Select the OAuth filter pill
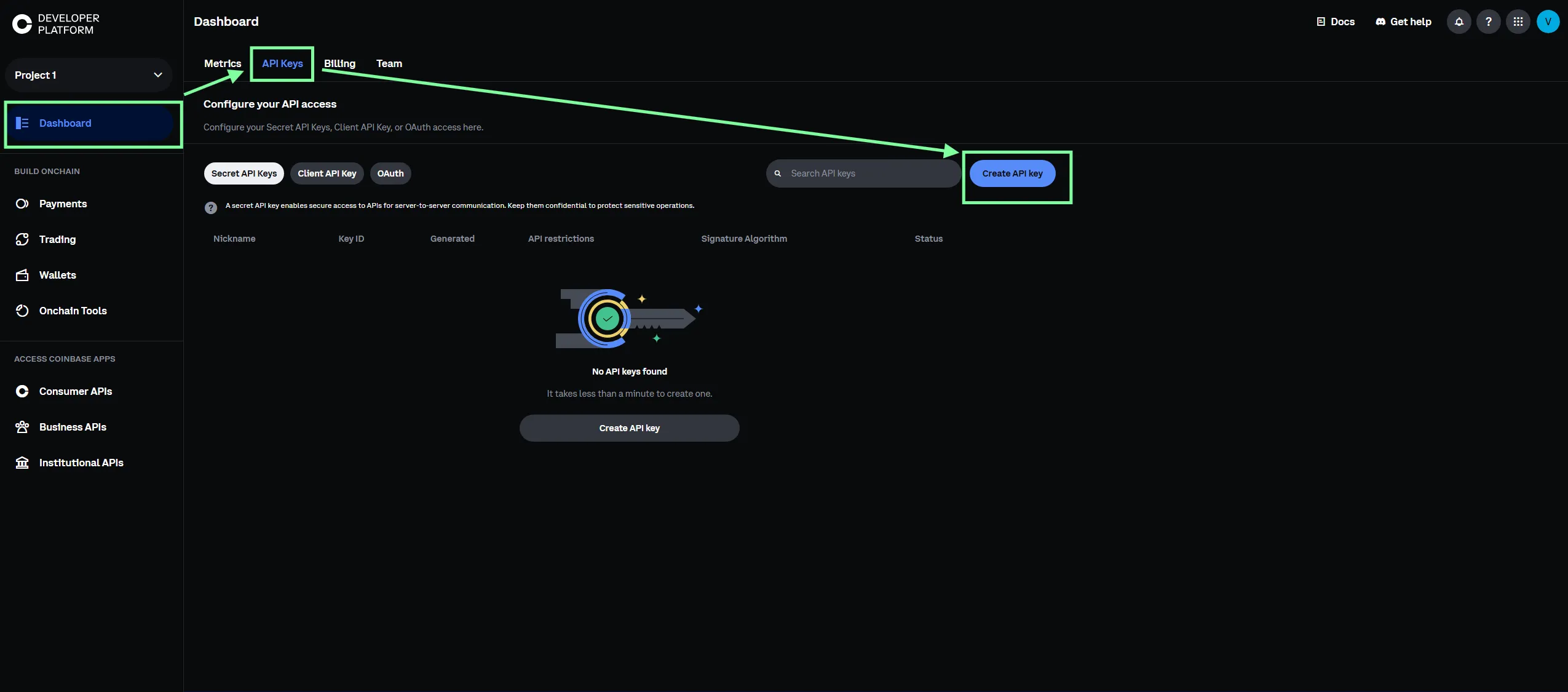The height and width of the screenshot is (692, 1568). (390, 173)
